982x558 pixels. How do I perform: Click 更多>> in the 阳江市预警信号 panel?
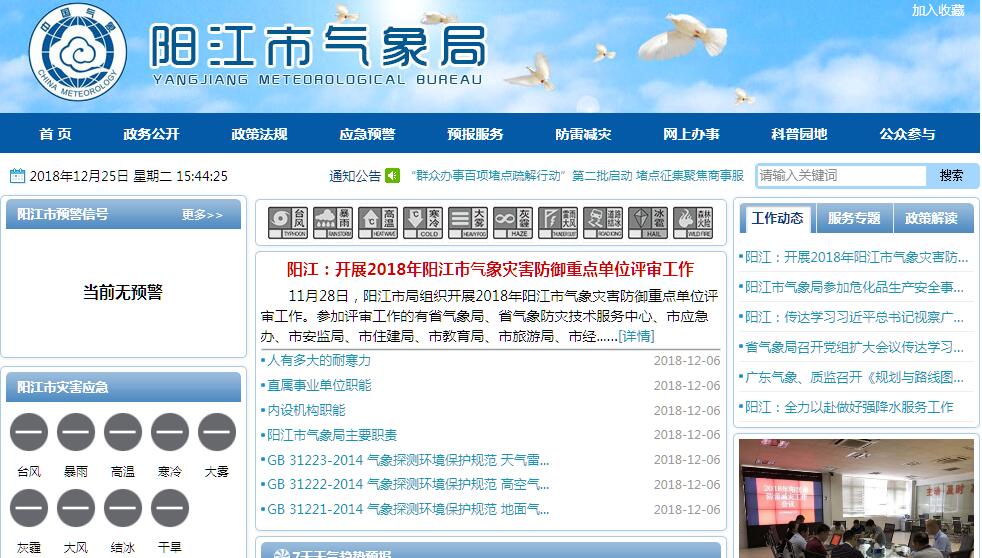pyautogui.click(x=202, y=215)
